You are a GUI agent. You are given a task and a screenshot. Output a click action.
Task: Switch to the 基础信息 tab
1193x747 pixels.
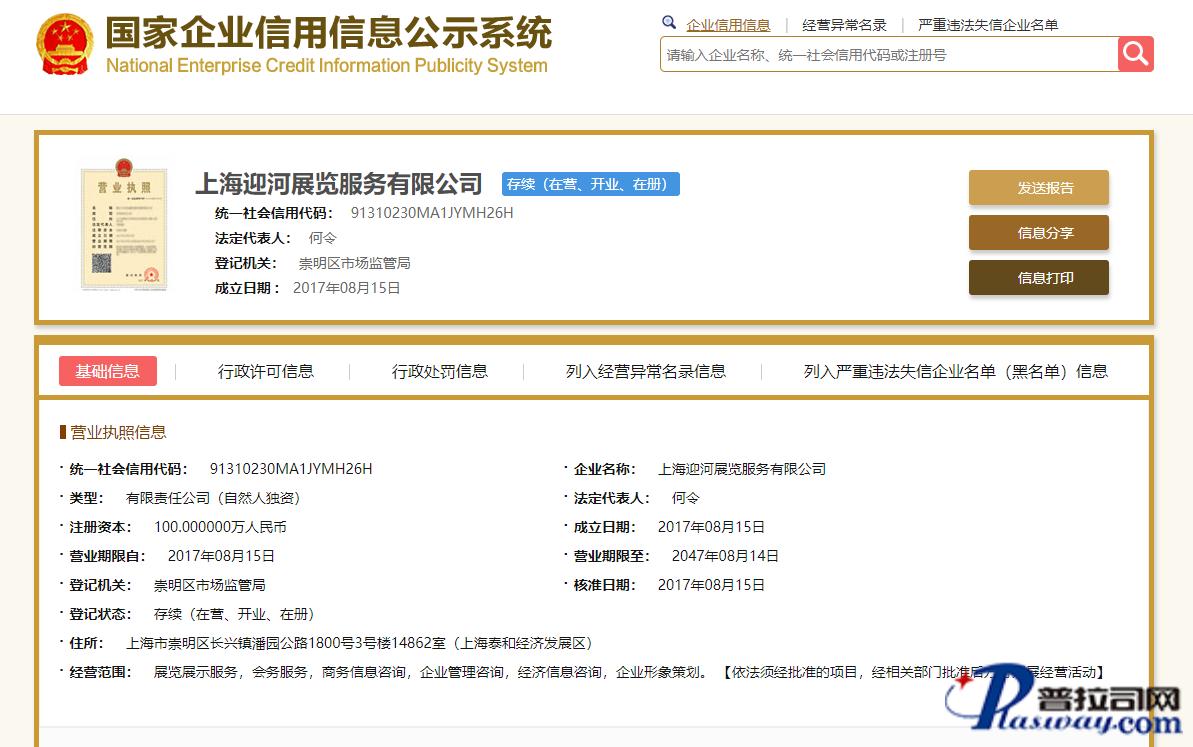[x=108, y=371]
